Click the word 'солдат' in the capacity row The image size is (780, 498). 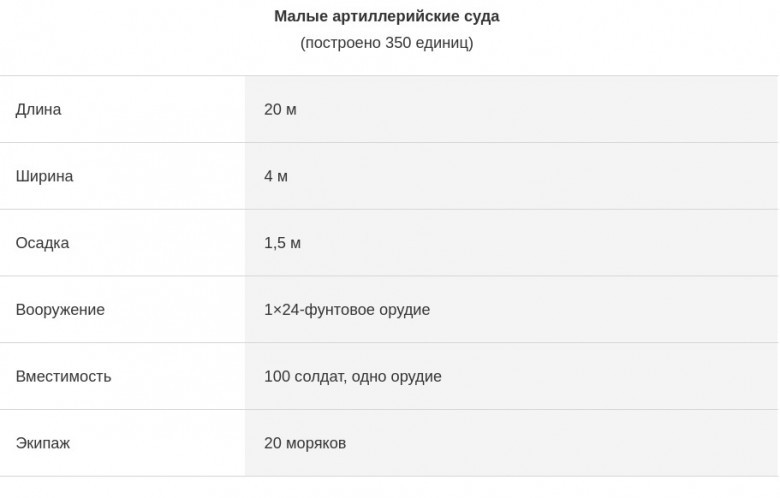click(x=320, y=376)
